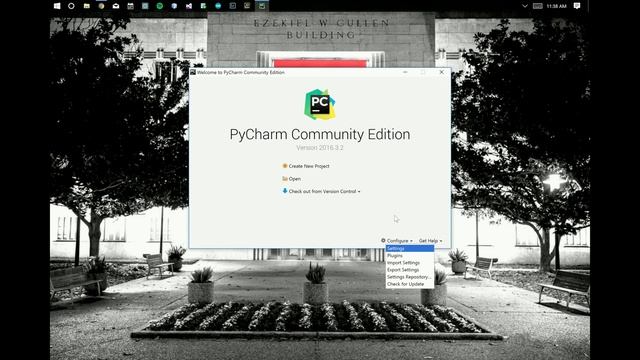Start a new project with Create New Project
The width and height of the screenshot is (640, 360).
coord(306,166)
